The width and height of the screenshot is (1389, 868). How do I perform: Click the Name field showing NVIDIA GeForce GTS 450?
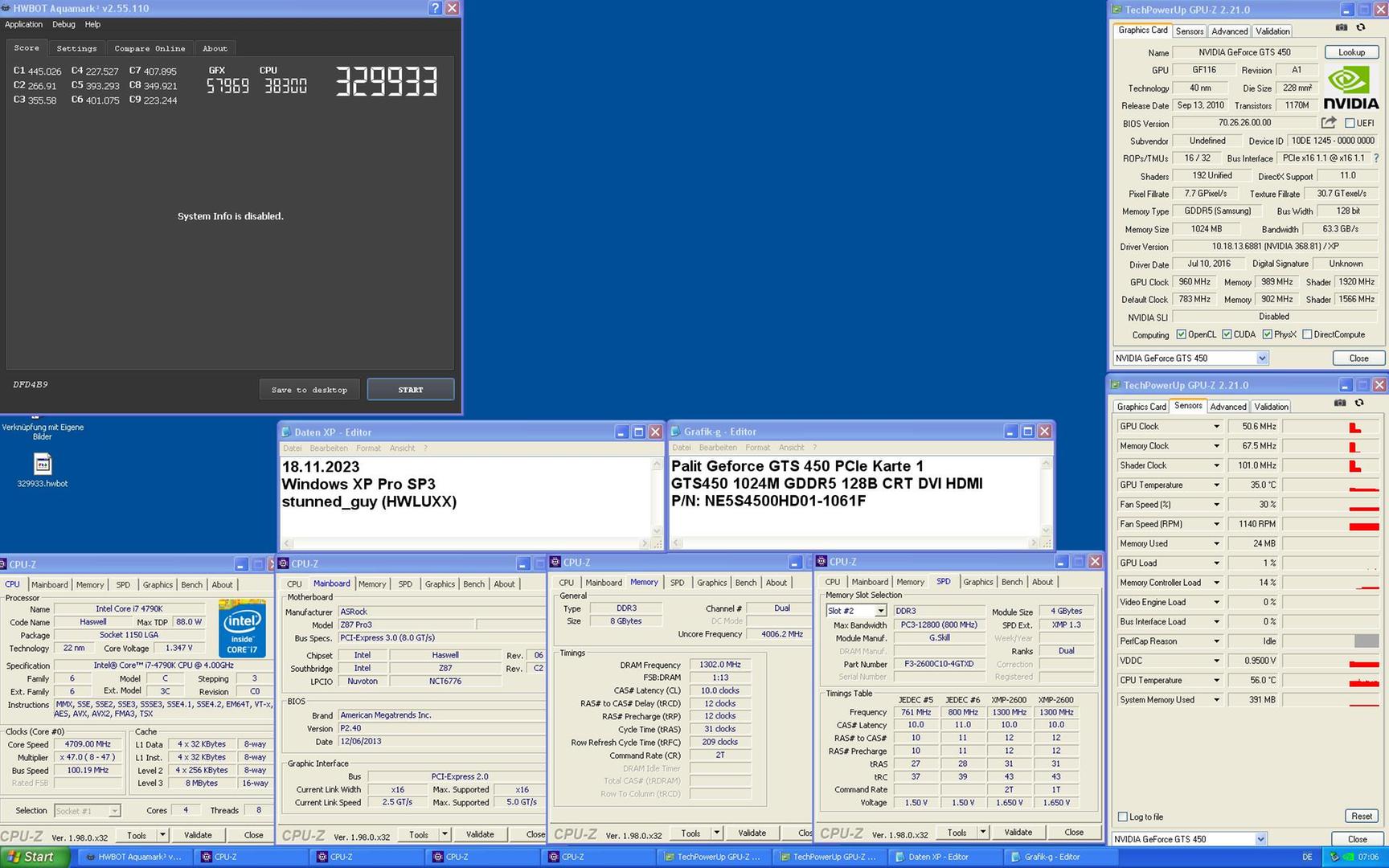coord(1244,52)
